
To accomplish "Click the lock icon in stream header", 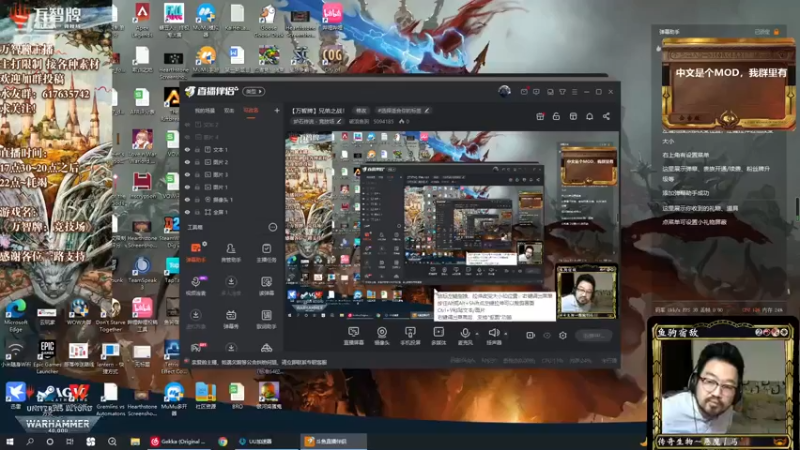I will point(556,116).
